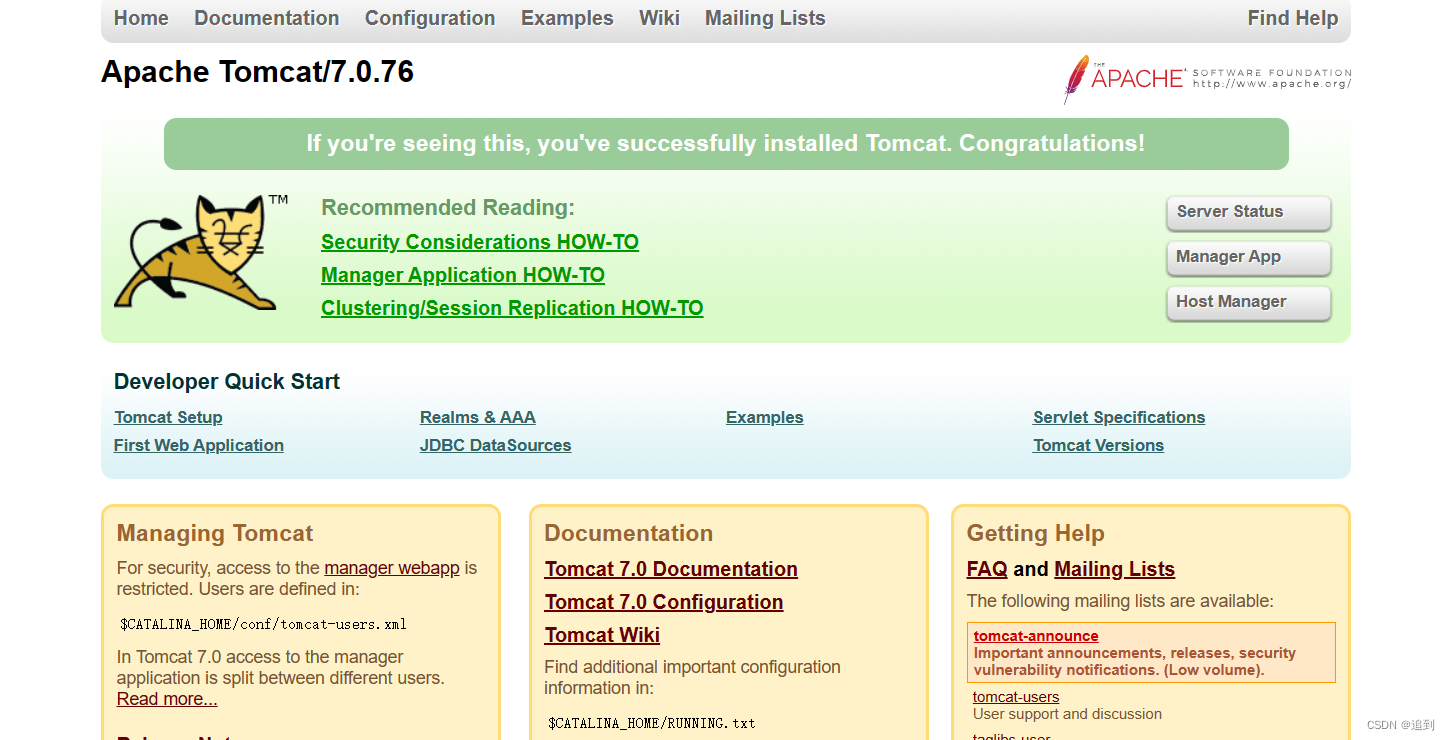Image resolution: width=1450 pixels, height=740 pixels.
Task: Open the Tomcat Versions link
Action: (x=1099, y=445)
